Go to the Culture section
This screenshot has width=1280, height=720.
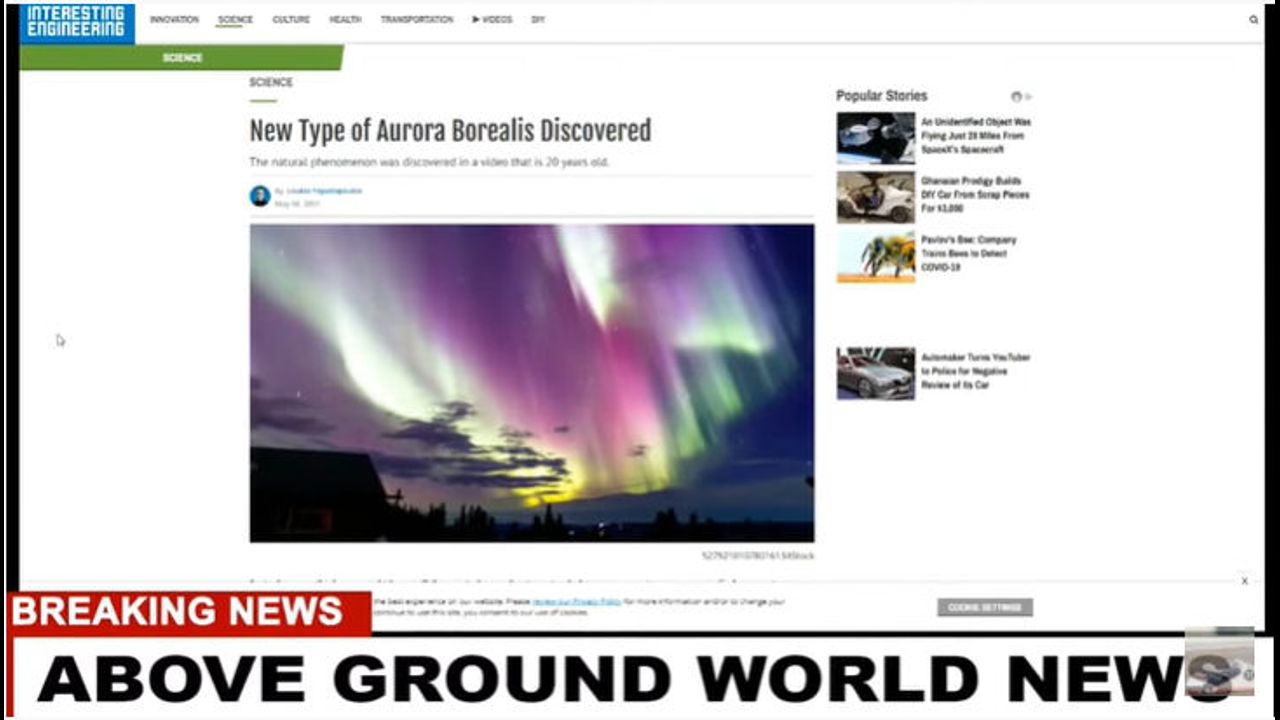(291, 20)
